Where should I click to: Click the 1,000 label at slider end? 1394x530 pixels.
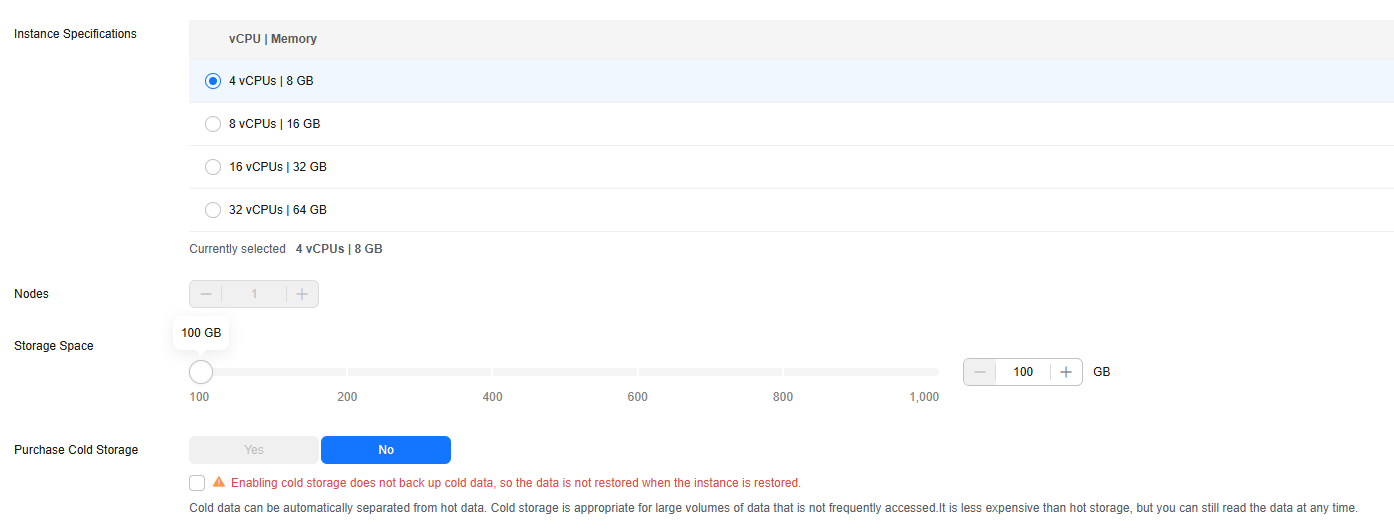[924, 397]
